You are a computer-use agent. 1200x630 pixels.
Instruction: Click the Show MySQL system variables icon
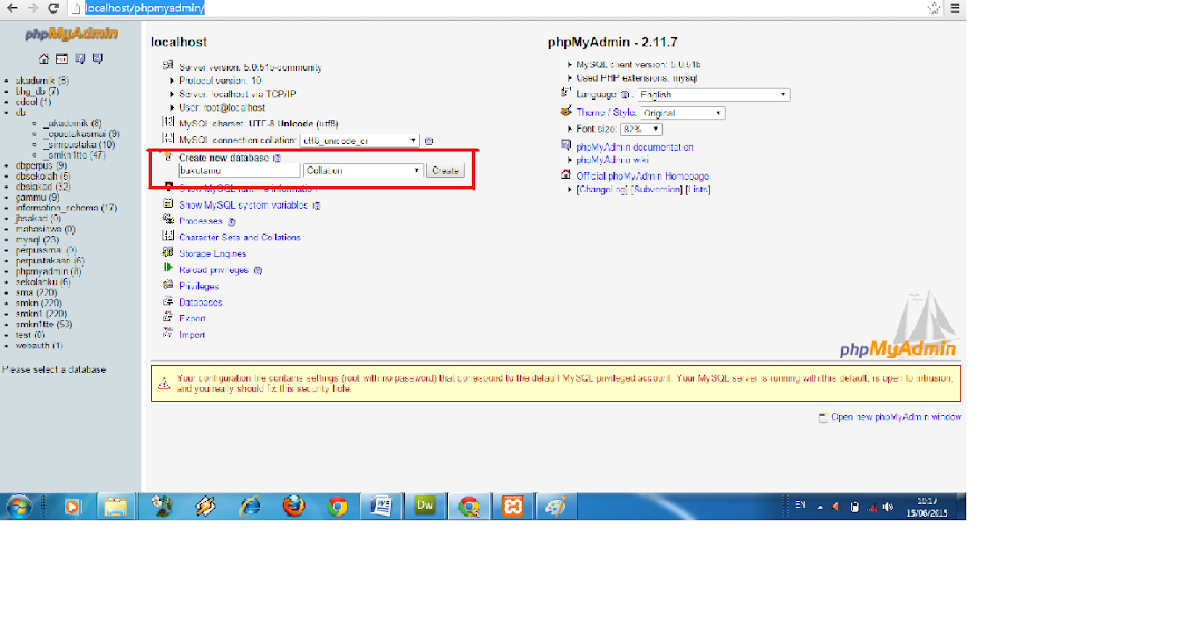[x=168, y=205]
